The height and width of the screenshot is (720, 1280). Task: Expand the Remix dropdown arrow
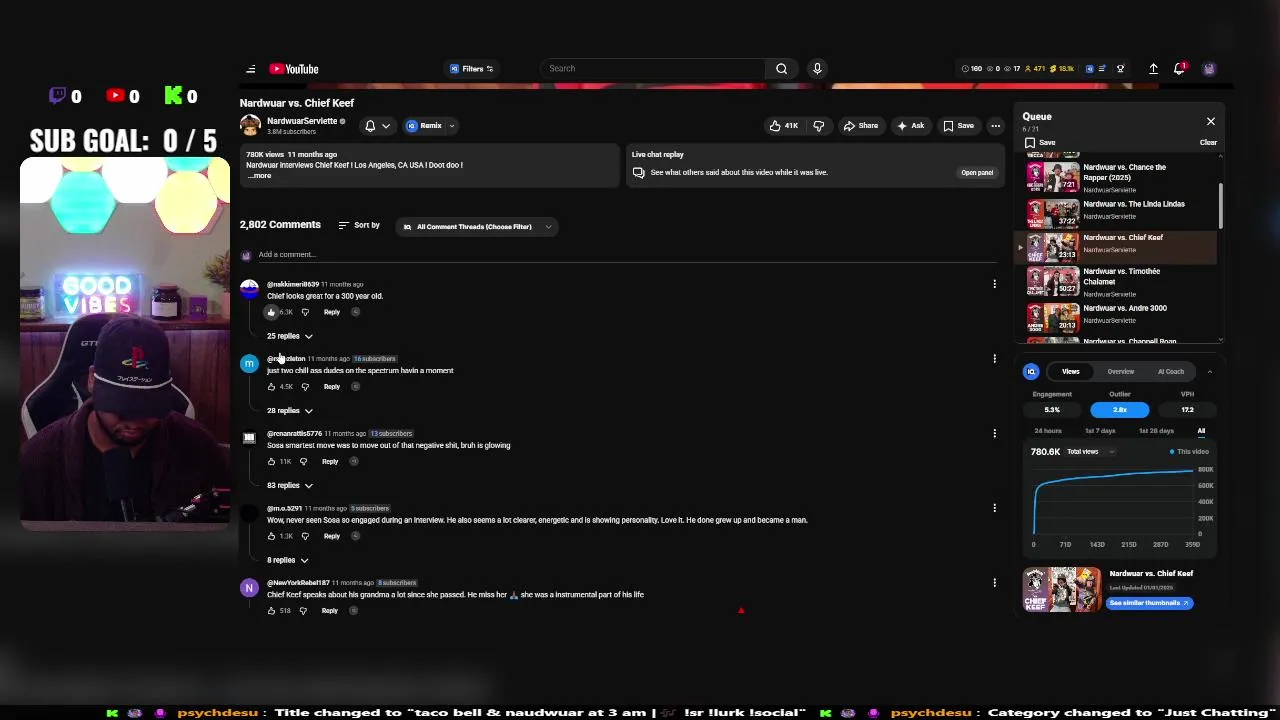(x=452, y=126)
